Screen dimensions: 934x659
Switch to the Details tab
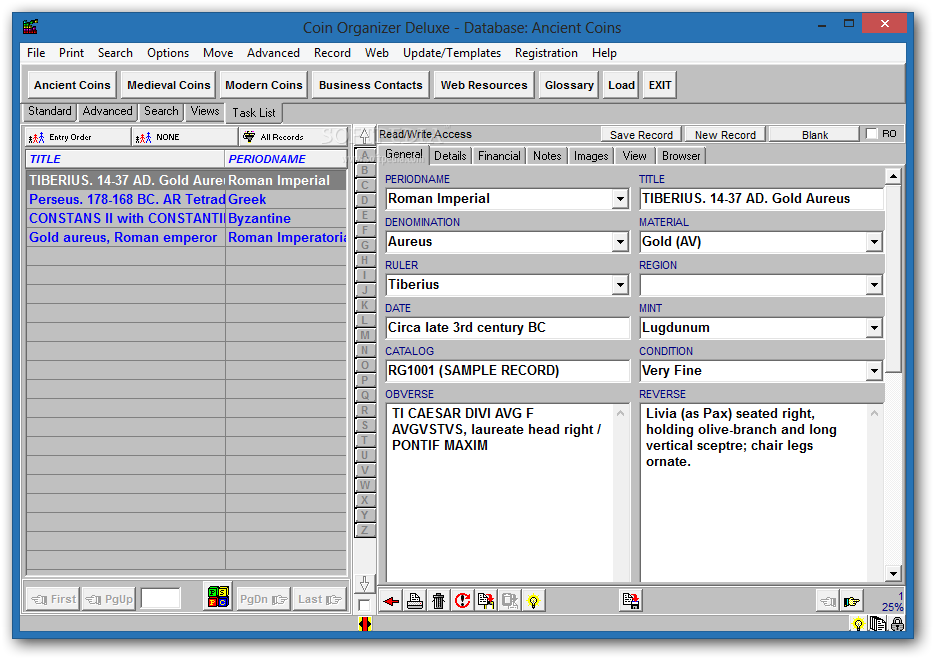(450, 156)
